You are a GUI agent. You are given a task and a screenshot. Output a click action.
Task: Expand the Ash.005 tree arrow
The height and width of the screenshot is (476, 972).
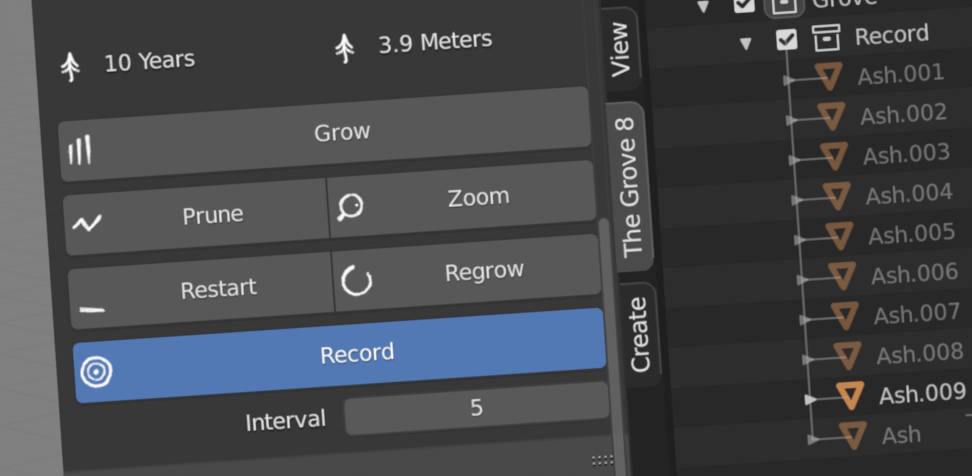[x=800, y=240]
